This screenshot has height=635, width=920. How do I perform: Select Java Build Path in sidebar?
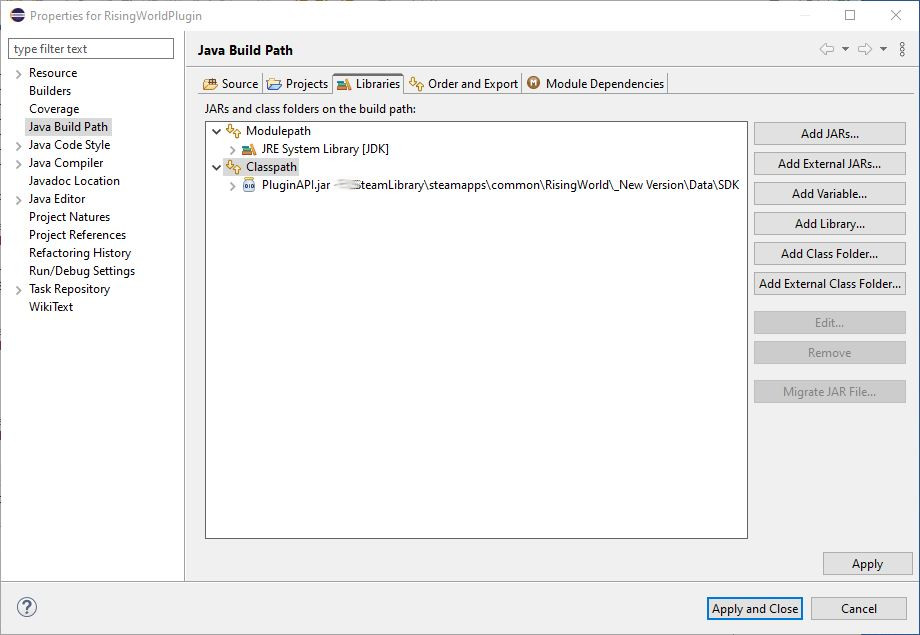click(x=68, y=127)
